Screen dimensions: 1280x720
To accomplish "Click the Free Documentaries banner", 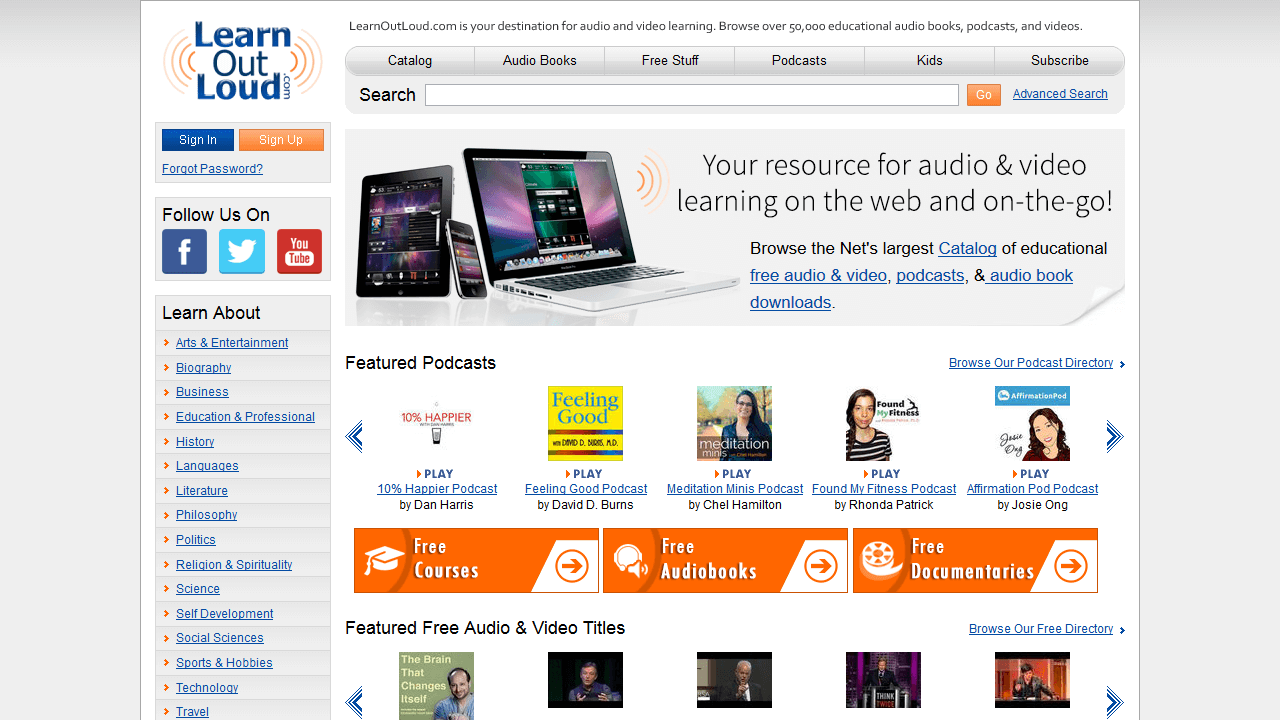I will tap(975, 561).
